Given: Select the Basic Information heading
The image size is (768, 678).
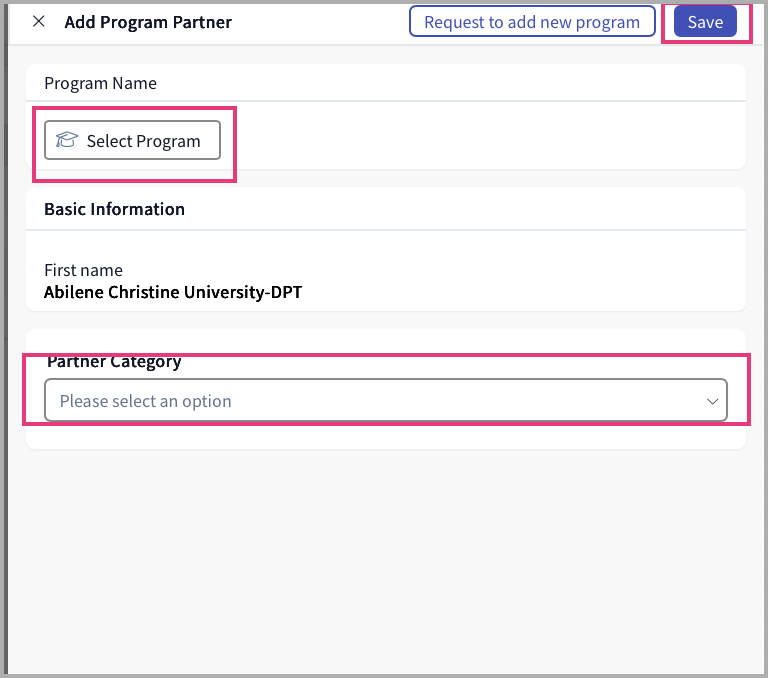Looking at the screenshot, I should [114, 209].
